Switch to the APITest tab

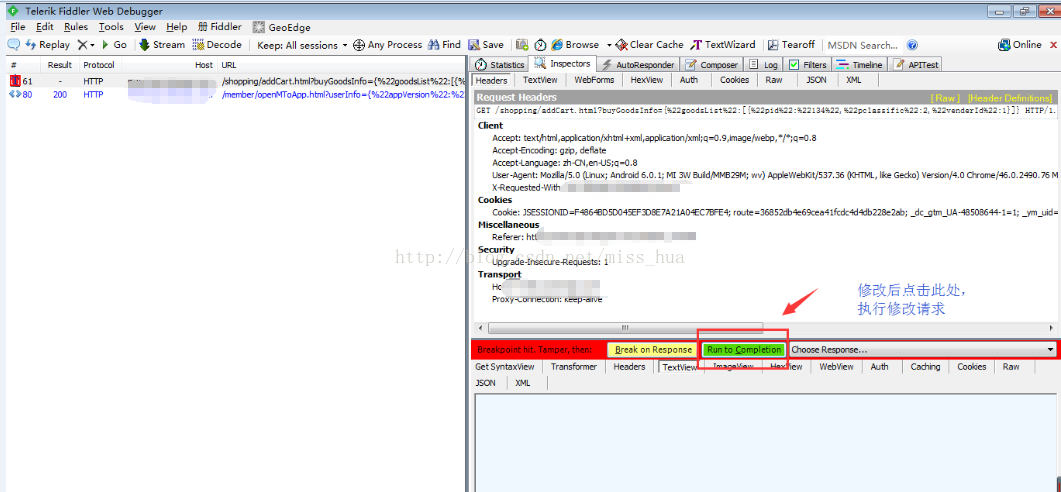pyautogui.click(x=915, y=64)
